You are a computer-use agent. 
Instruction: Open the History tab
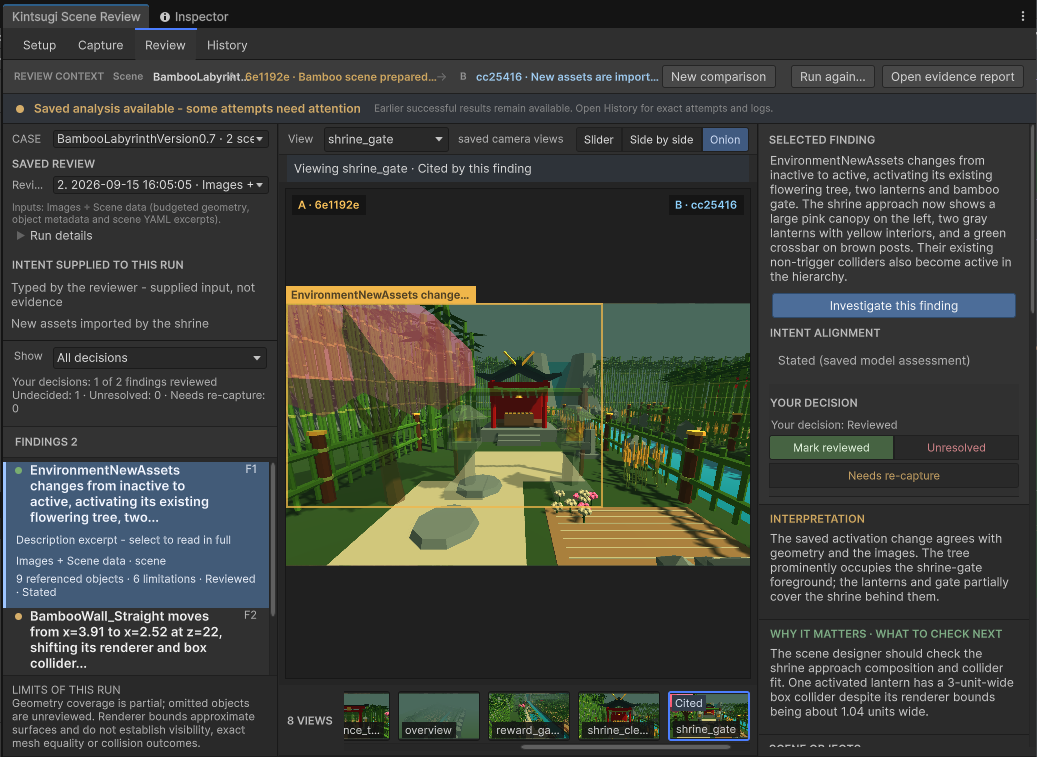click(227, 45)
